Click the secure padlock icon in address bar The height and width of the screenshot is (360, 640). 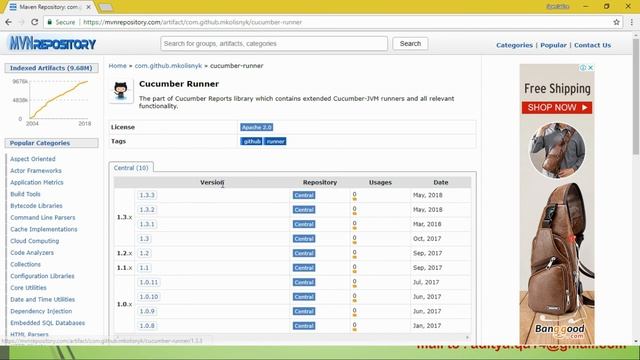(x=50, y=22)
